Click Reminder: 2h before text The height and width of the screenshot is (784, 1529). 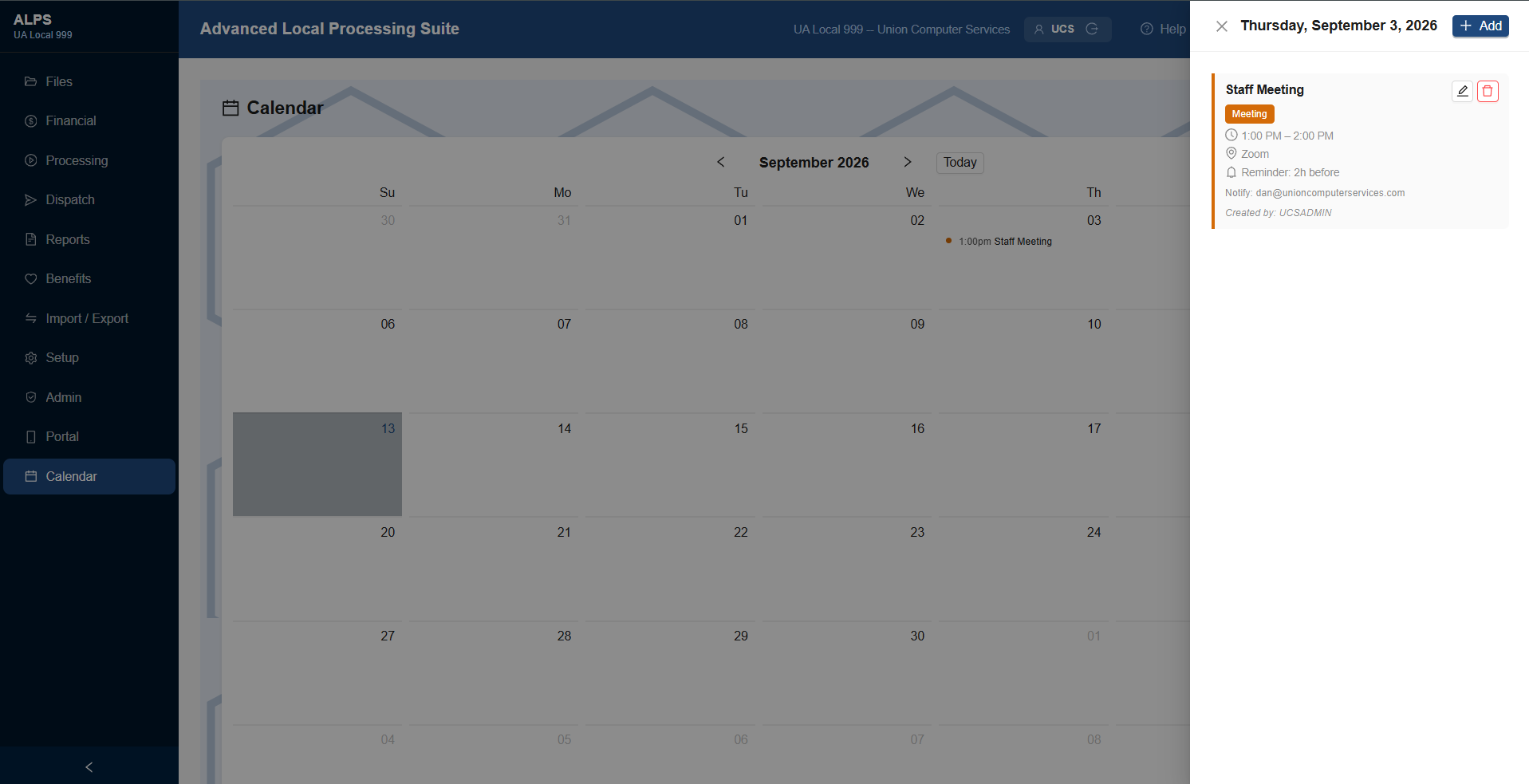(1291, 172)
